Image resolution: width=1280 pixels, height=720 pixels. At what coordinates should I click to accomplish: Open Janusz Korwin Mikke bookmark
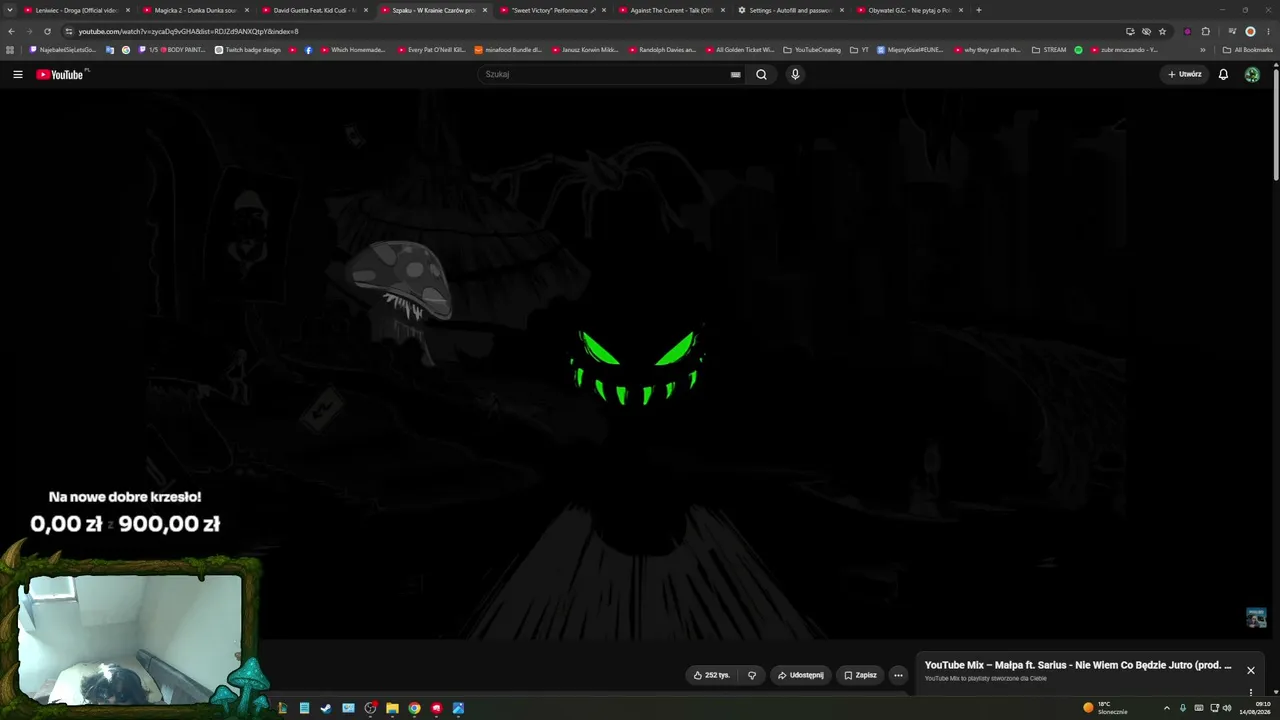click(585, 50)
